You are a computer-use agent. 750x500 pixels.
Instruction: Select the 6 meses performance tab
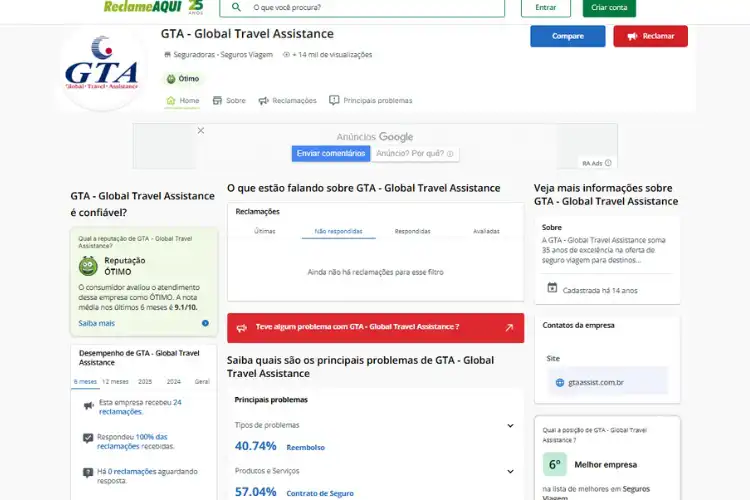[x=85, y=382]
